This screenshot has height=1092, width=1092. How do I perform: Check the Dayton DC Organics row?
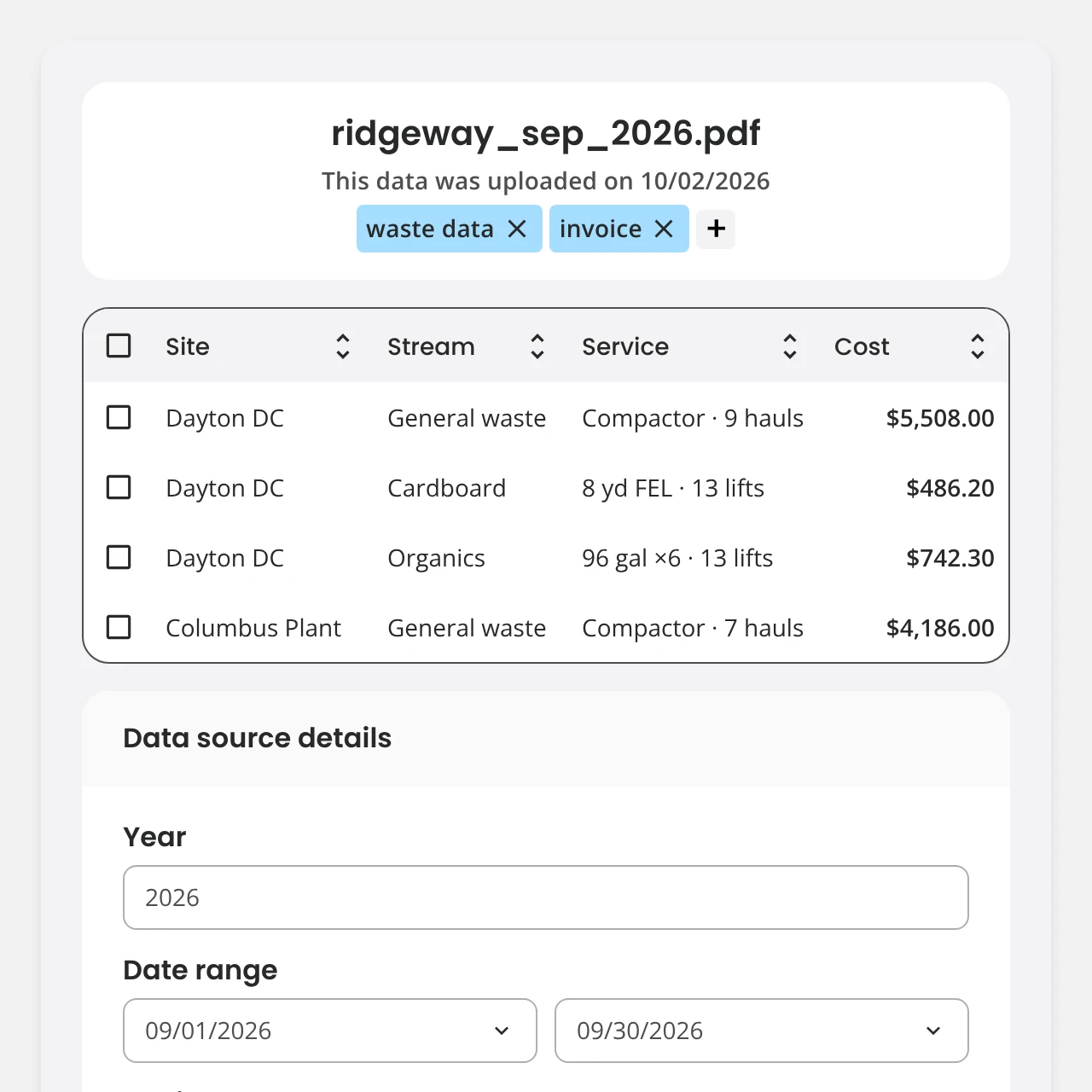pyautogui.click(x=119, y=557)
